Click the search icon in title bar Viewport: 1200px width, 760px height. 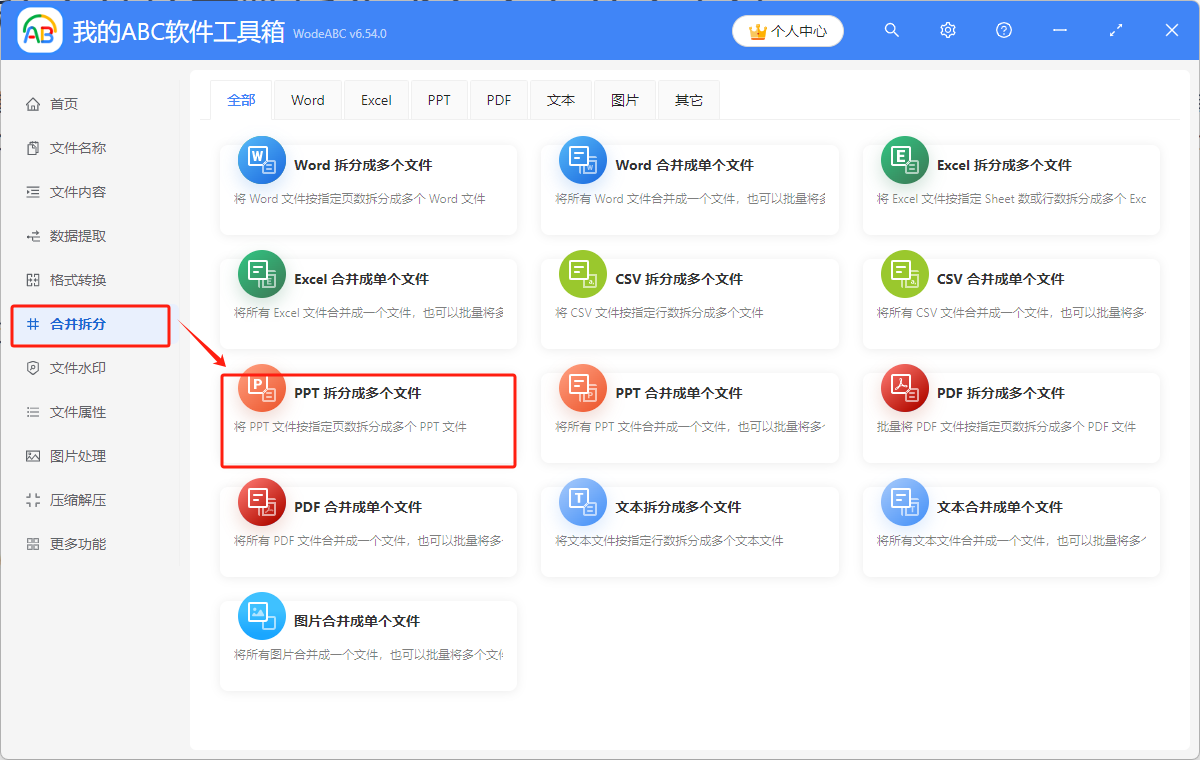click(891, 30)
